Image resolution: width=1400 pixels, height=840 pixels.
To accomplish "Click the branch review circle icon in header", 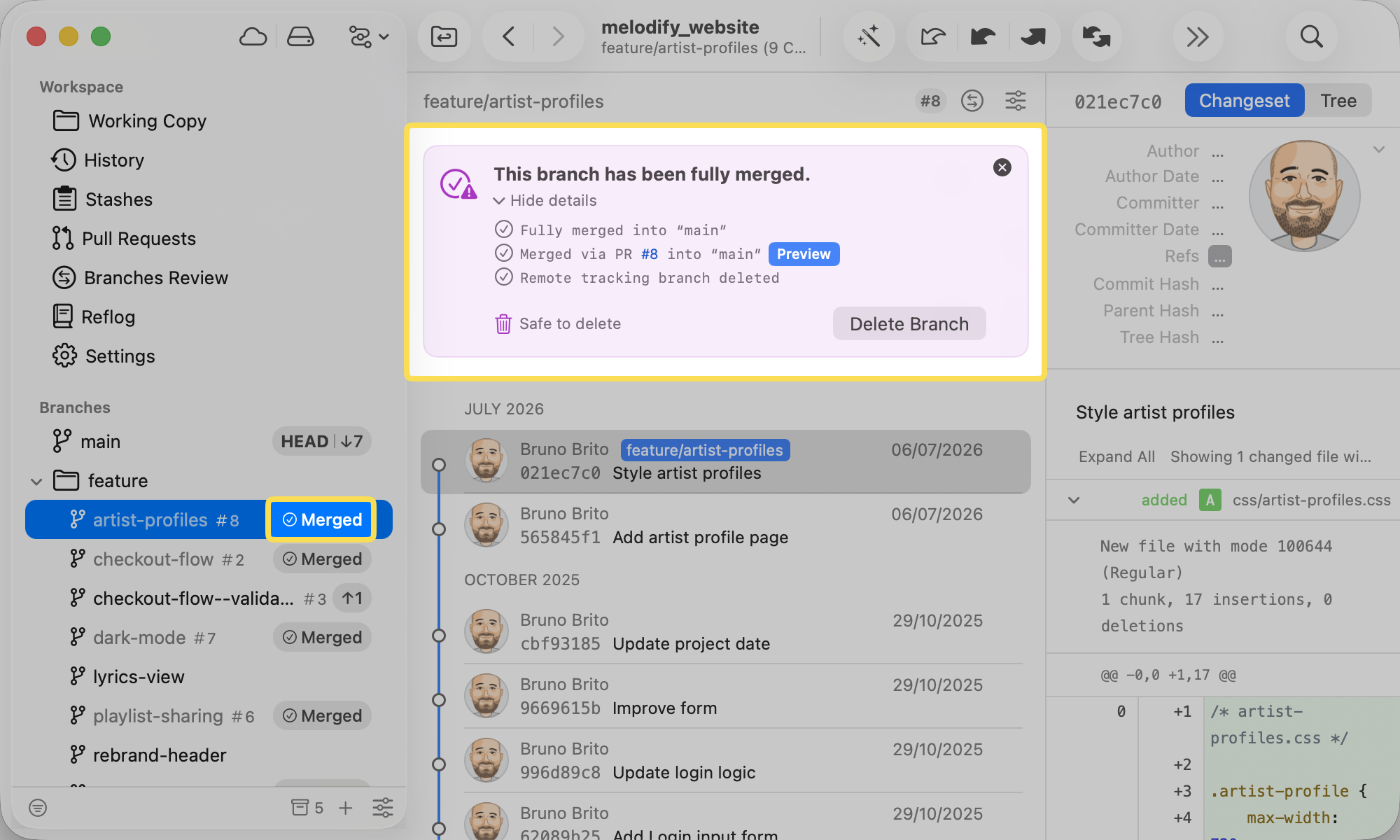I will coord(972,101).
